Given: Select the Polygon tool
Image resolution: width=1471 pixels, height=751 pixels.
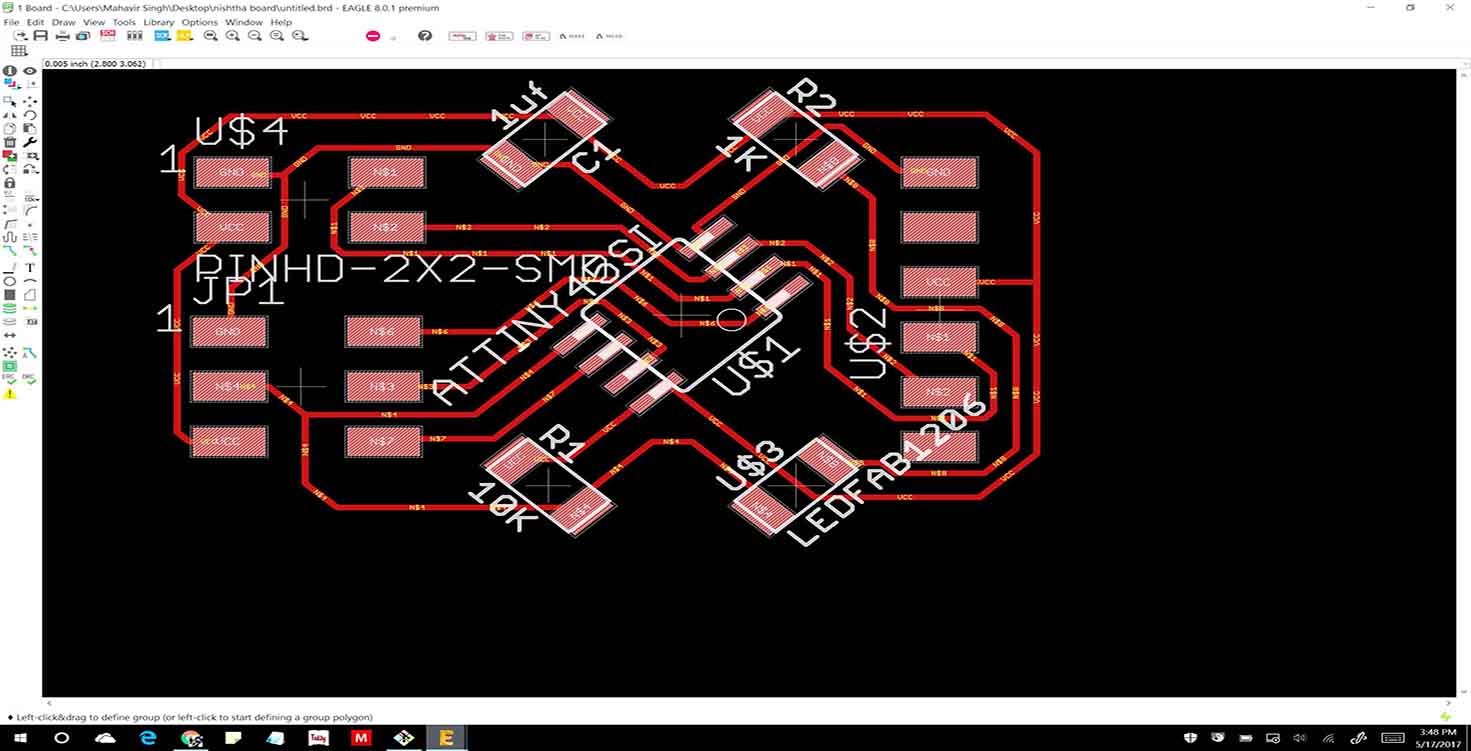Looking at the screenshot, I should click(x=30, y=295).
